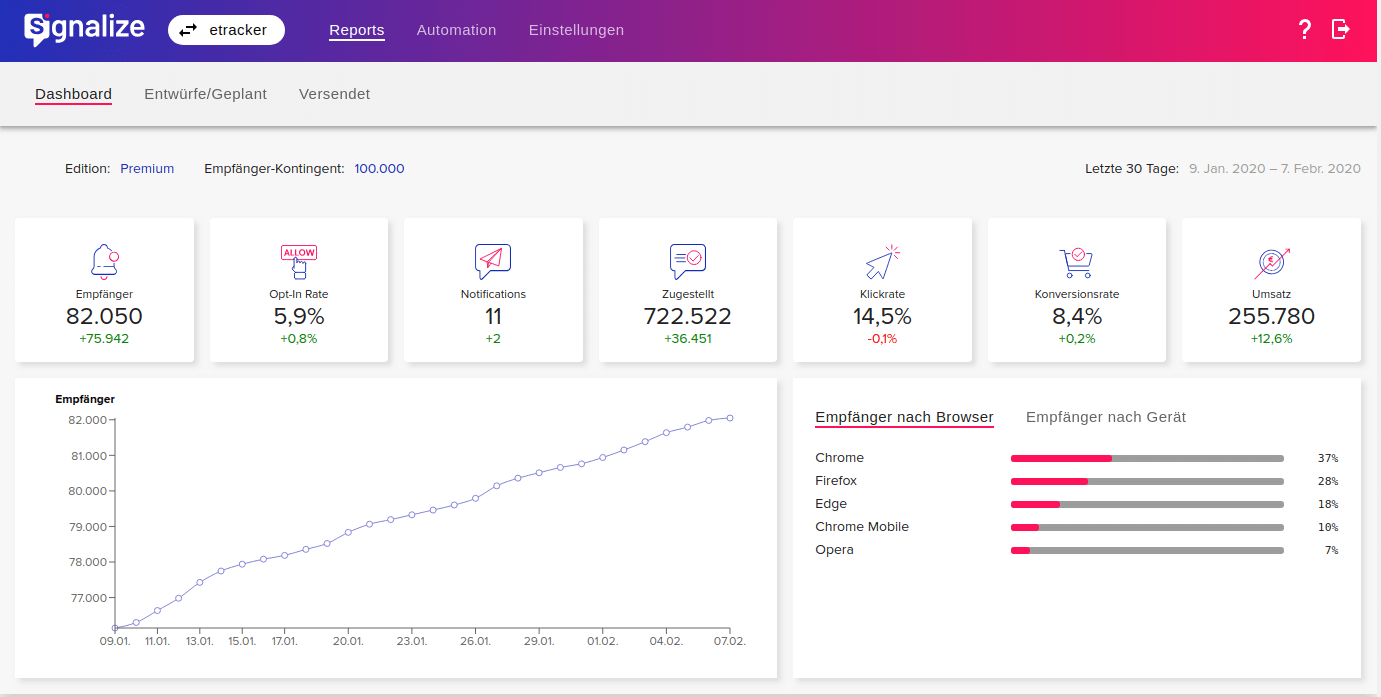Viewport: 1381px width, 697px height.
Task: Click the Zugestellt message checkmark icon
Action: 687,262
